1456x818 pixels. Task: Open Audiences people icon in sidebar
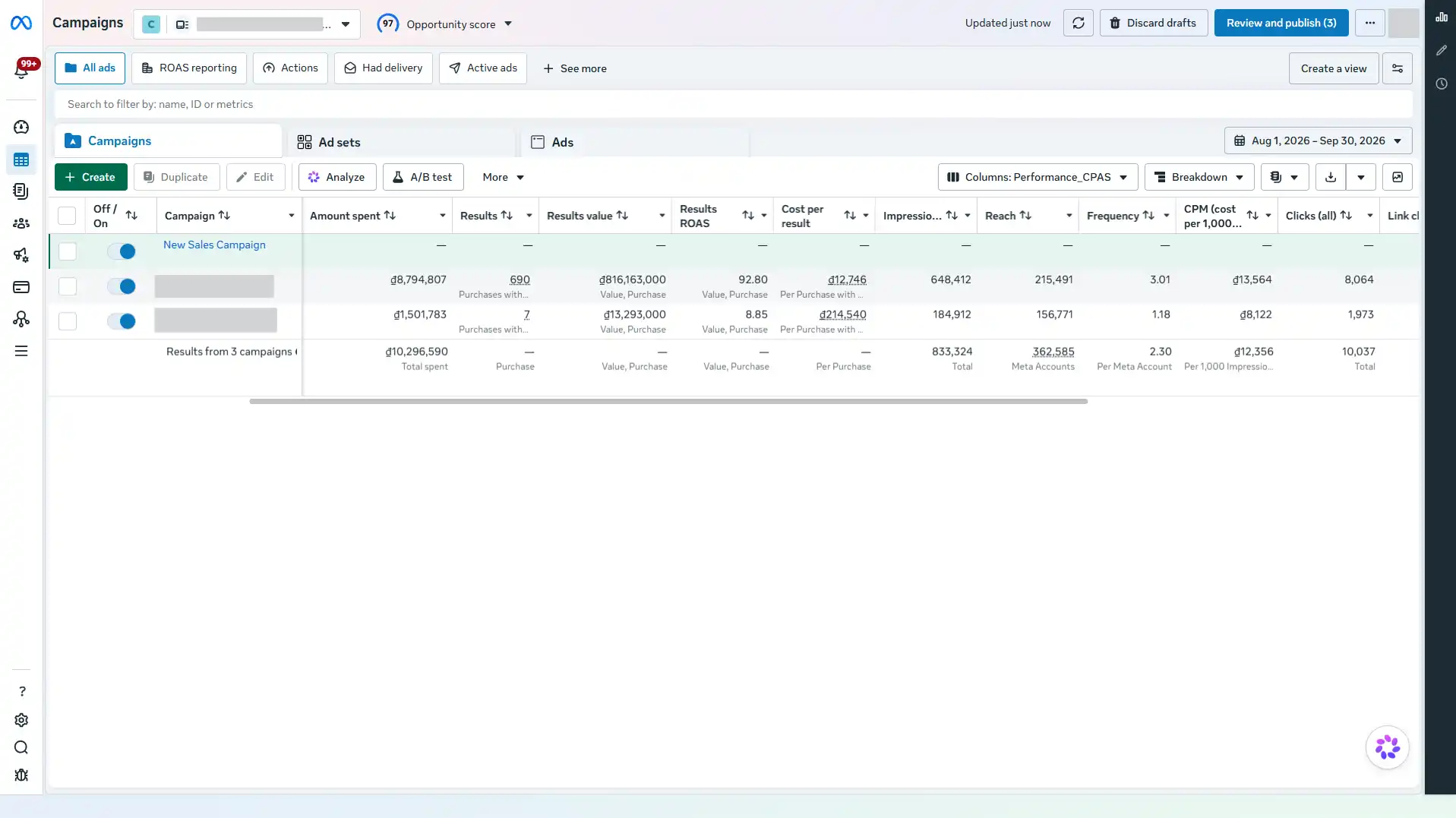tap(21, 223)
